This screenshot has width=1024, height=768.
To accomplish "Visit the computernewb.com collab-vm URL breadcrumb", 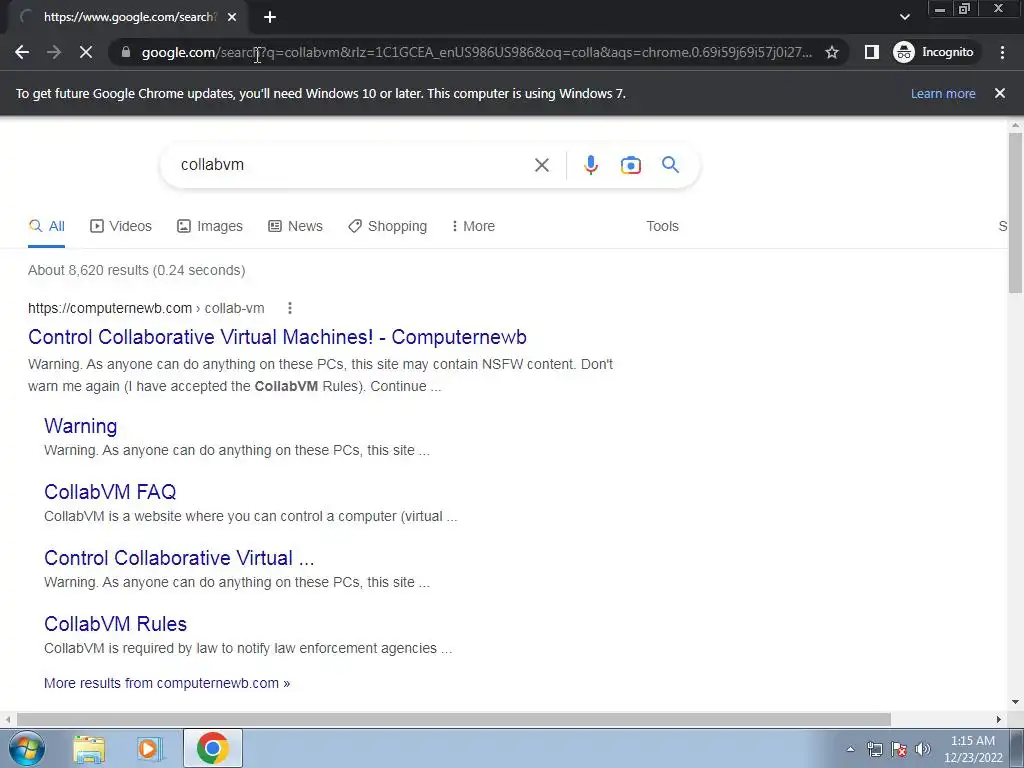I will 146,308.
